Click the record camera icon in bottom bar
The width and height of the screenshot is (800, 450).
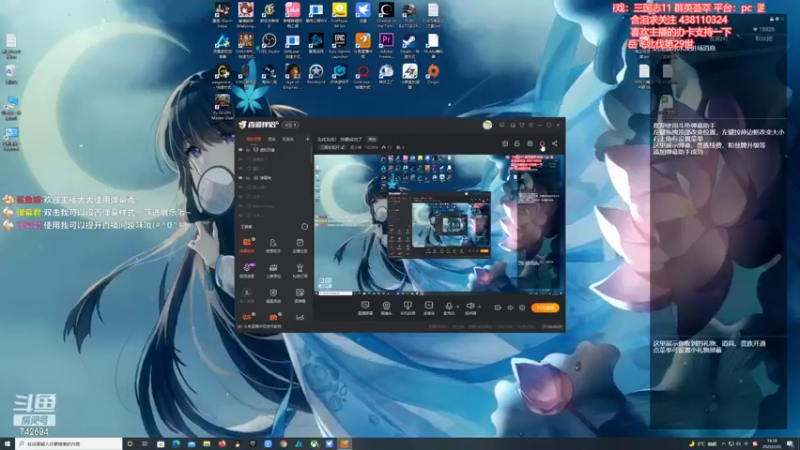pos(497,308)
